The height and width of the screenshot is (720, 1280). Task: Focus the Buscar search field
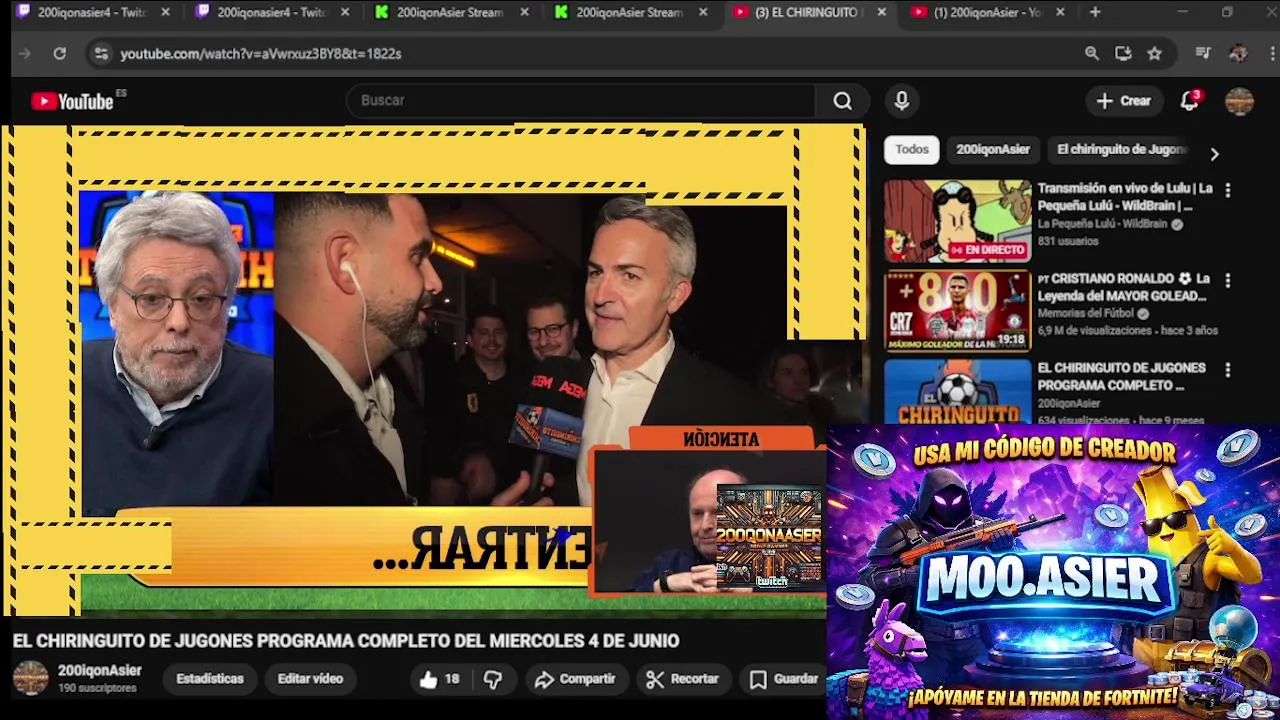point(580,101)
